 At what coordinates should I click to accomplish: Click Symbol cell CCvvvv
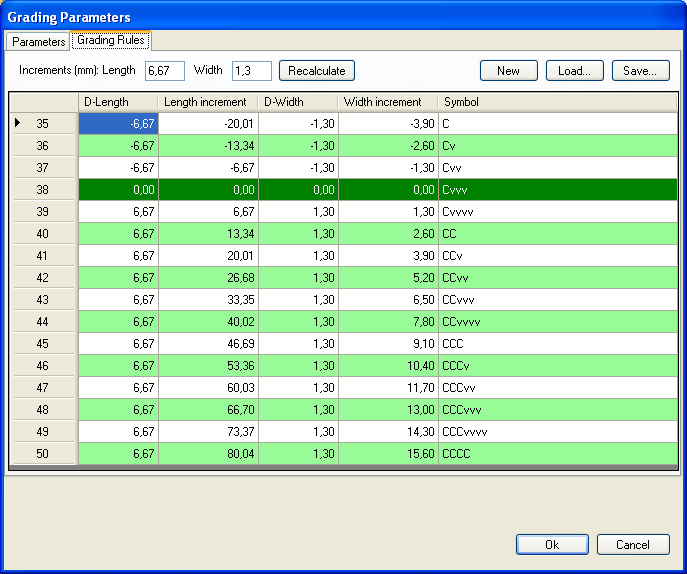[558, 322]
